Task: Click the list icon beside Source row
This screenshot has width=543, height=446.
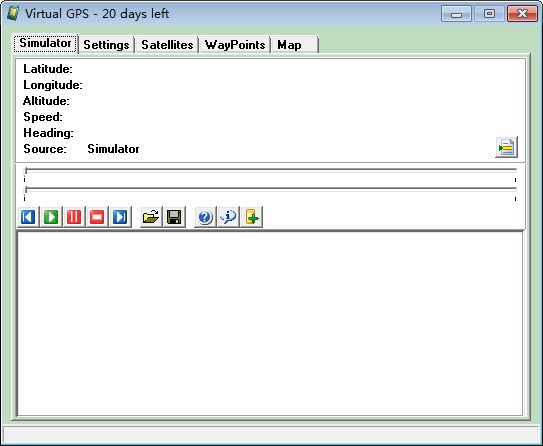Action: click(x=506, y=147)
